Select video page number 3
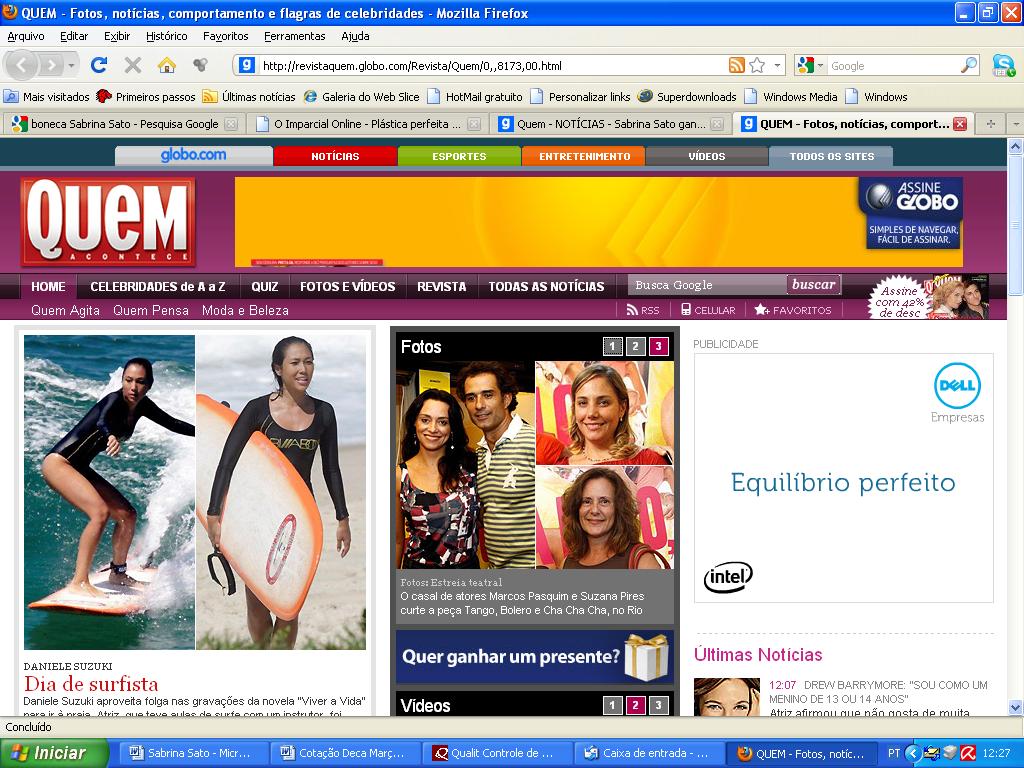Screen dimensions: 1024x768 [x=658, y=705]
